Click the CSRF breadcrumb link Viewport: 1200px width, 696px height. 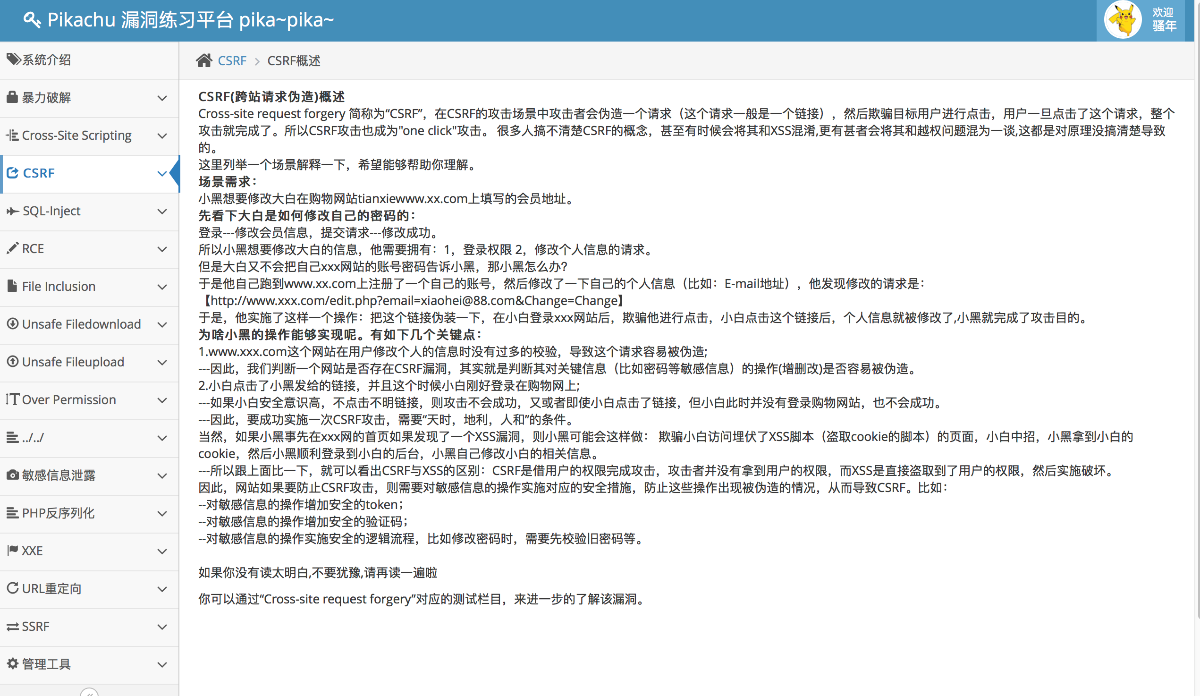click(x=232, y=61)
